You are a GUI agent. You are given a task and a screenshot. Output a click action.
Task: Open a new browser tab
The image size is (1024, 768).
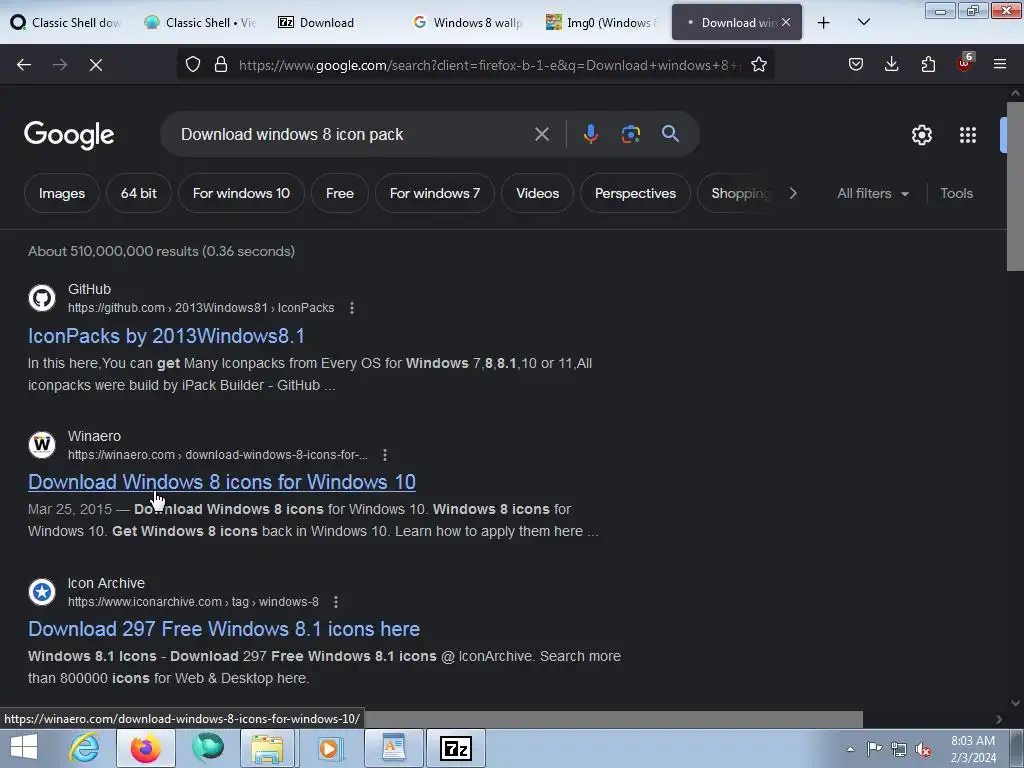824,22
